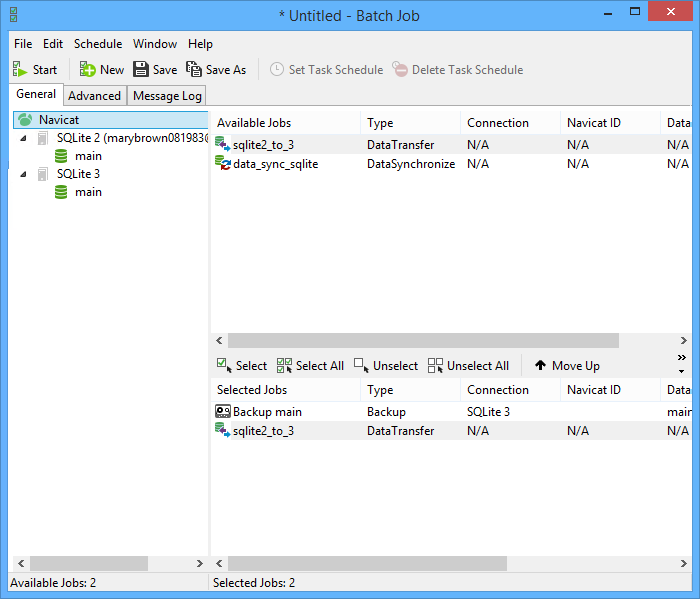The width and height of the screenshot is (700, 599).
Task: Start the batch job with the Start icon
Action: tap(20, 70)
